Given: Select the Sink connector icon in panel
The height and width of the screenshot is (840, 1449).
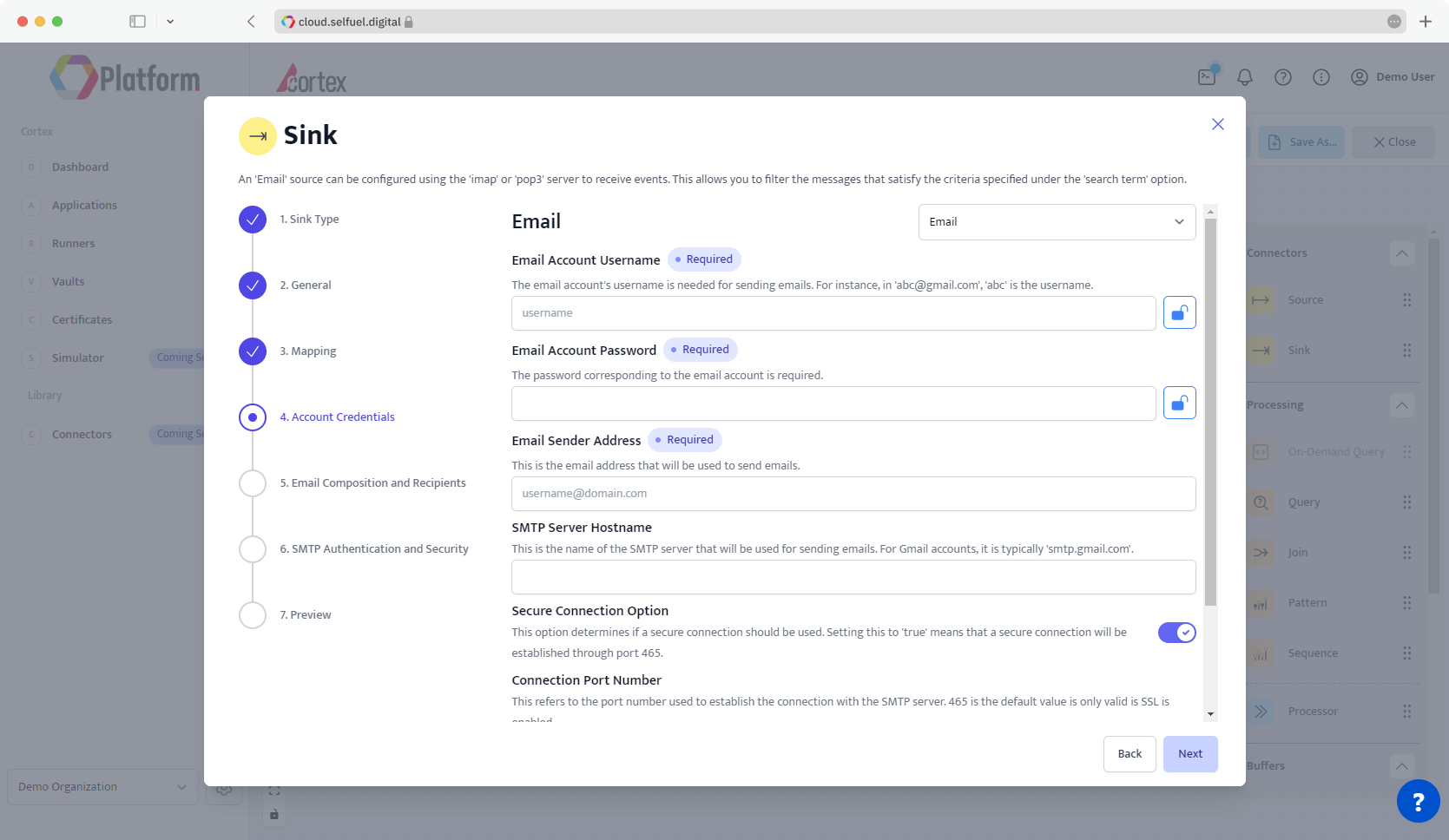Looking at the screenshot, I should click(x=1261, y=351).
